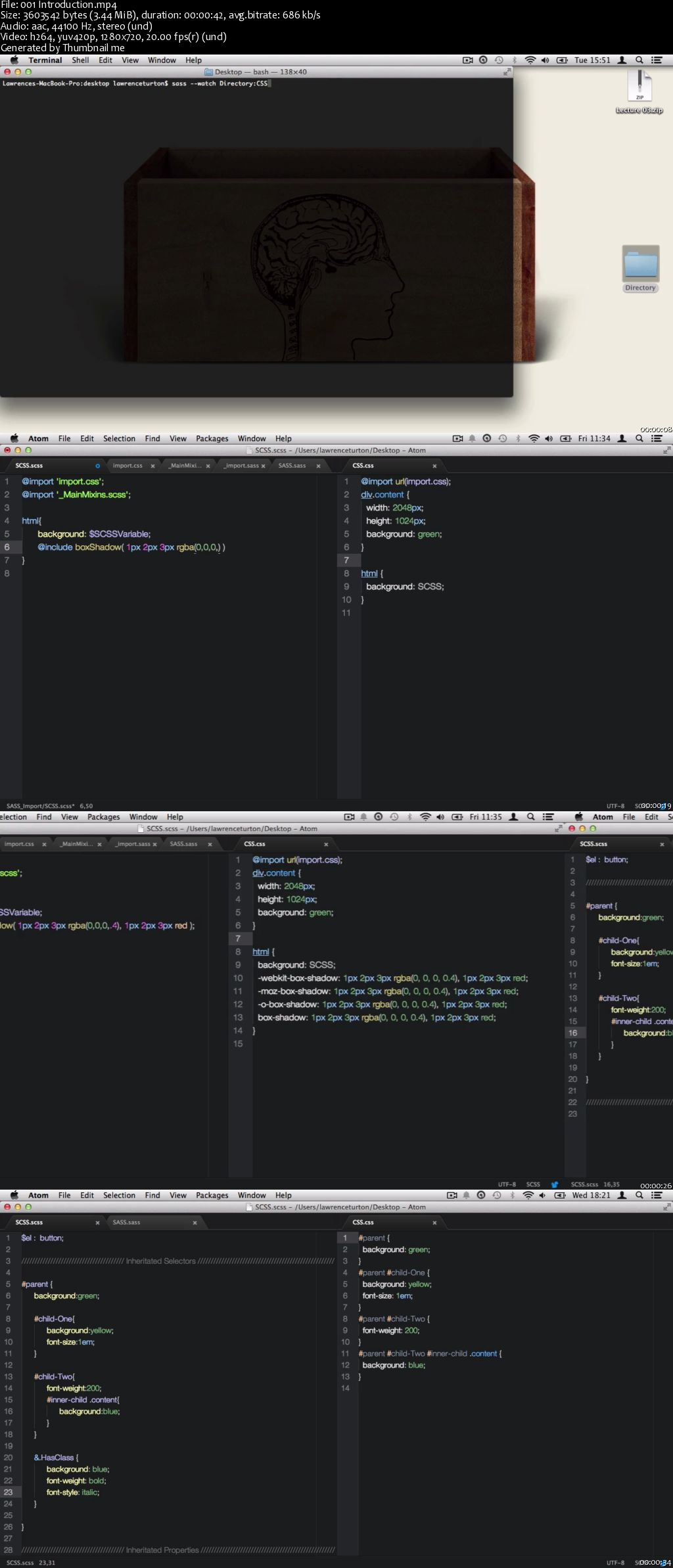Open notification list icon in Terminal frame menu bar
This screenshot has height=1568, width=673.
655,60
